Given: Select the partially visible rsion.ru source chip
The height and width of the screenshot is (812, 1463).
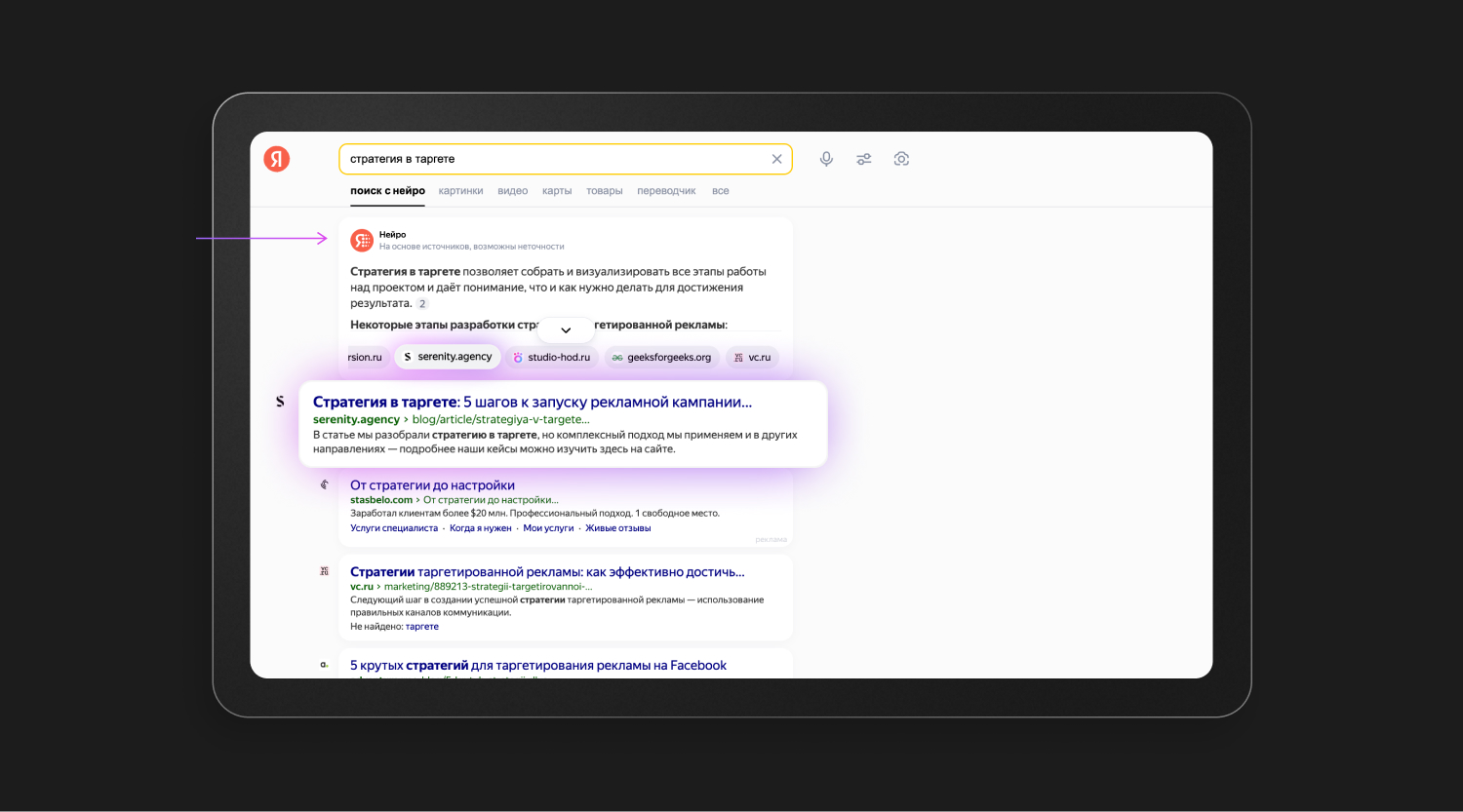Looking at the screenshot, I should click(x=367, y=358).
